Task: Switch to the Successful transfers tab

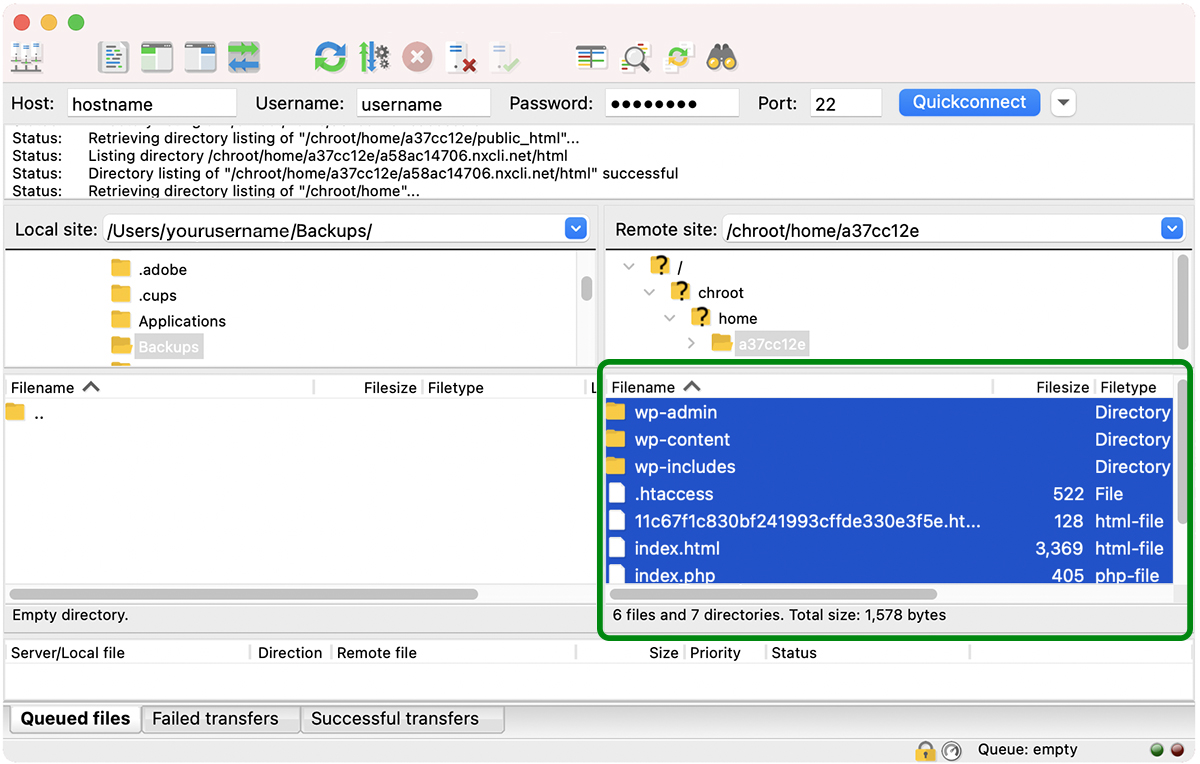Action: pos(394,718)
